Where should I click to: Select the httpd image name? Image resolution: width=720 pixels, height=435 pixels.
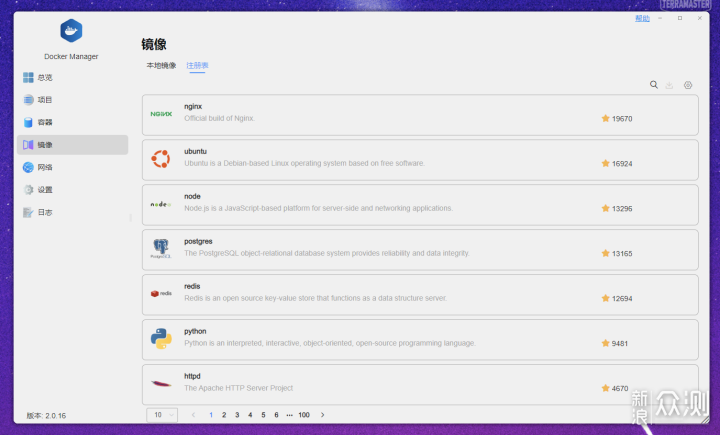pos(192,376)
